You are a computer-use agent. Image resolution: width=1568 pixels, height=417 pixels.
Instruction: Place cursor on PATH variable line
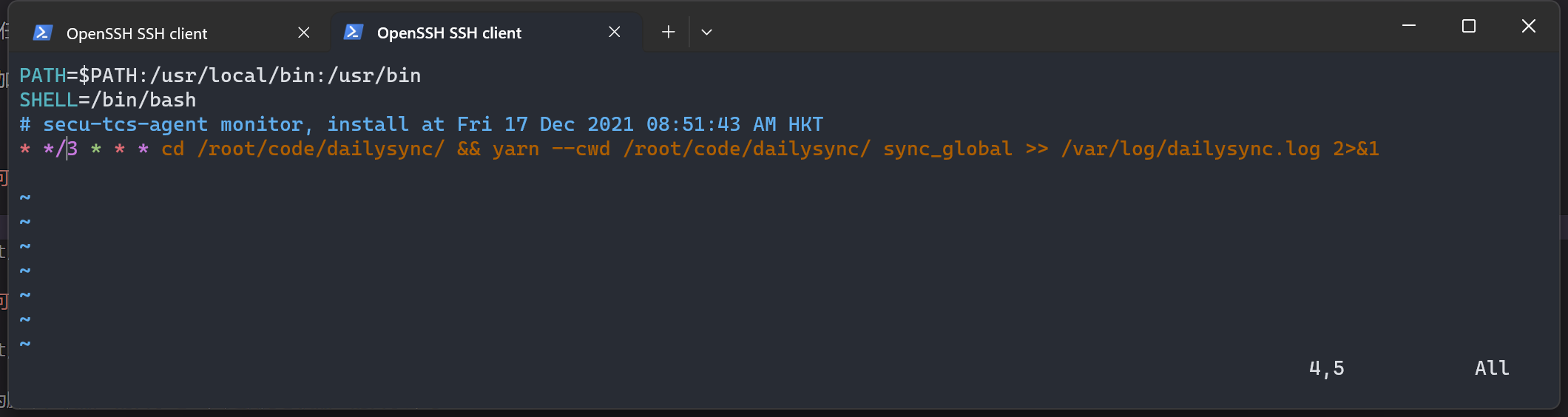coord(220,75)
